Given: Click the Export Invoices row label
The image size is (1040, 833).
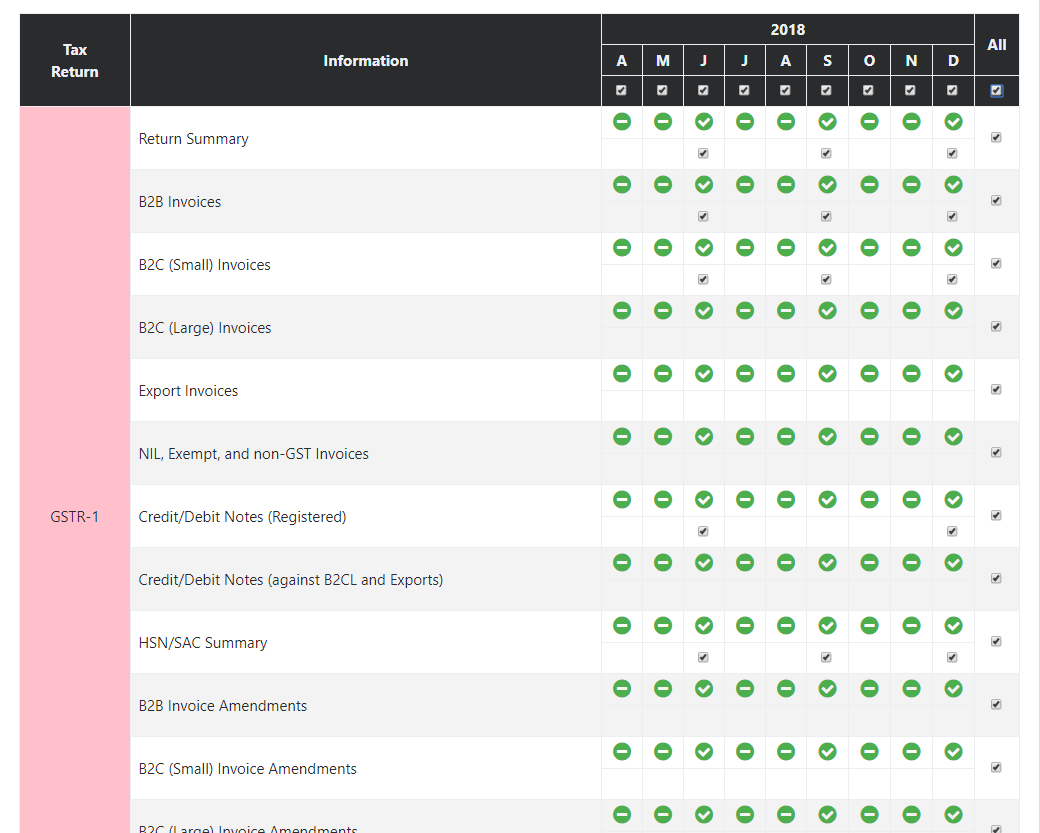Looking at the screenshot, I should [188, 391].
